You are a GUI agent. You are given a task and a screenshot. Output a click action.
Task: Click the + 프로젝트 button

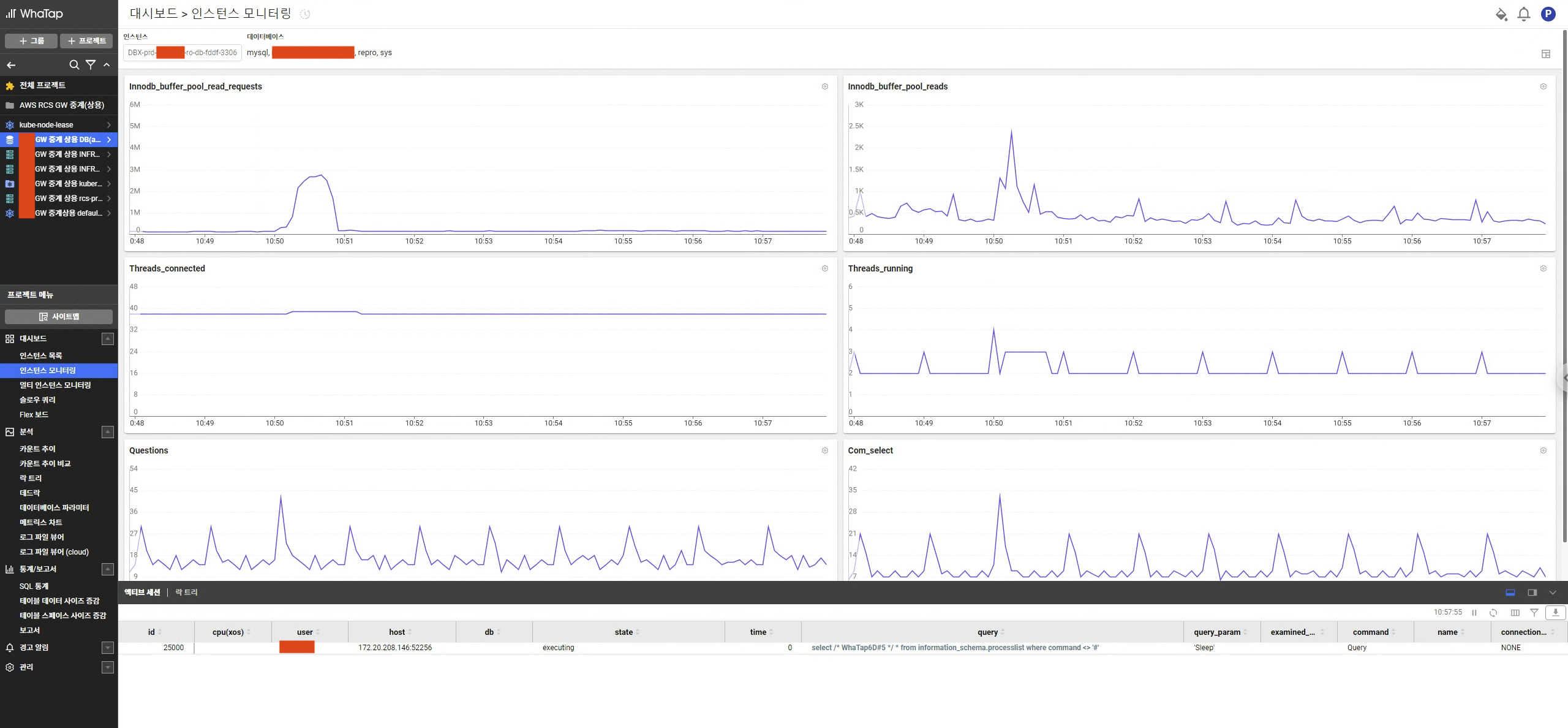tap(86, 41)
